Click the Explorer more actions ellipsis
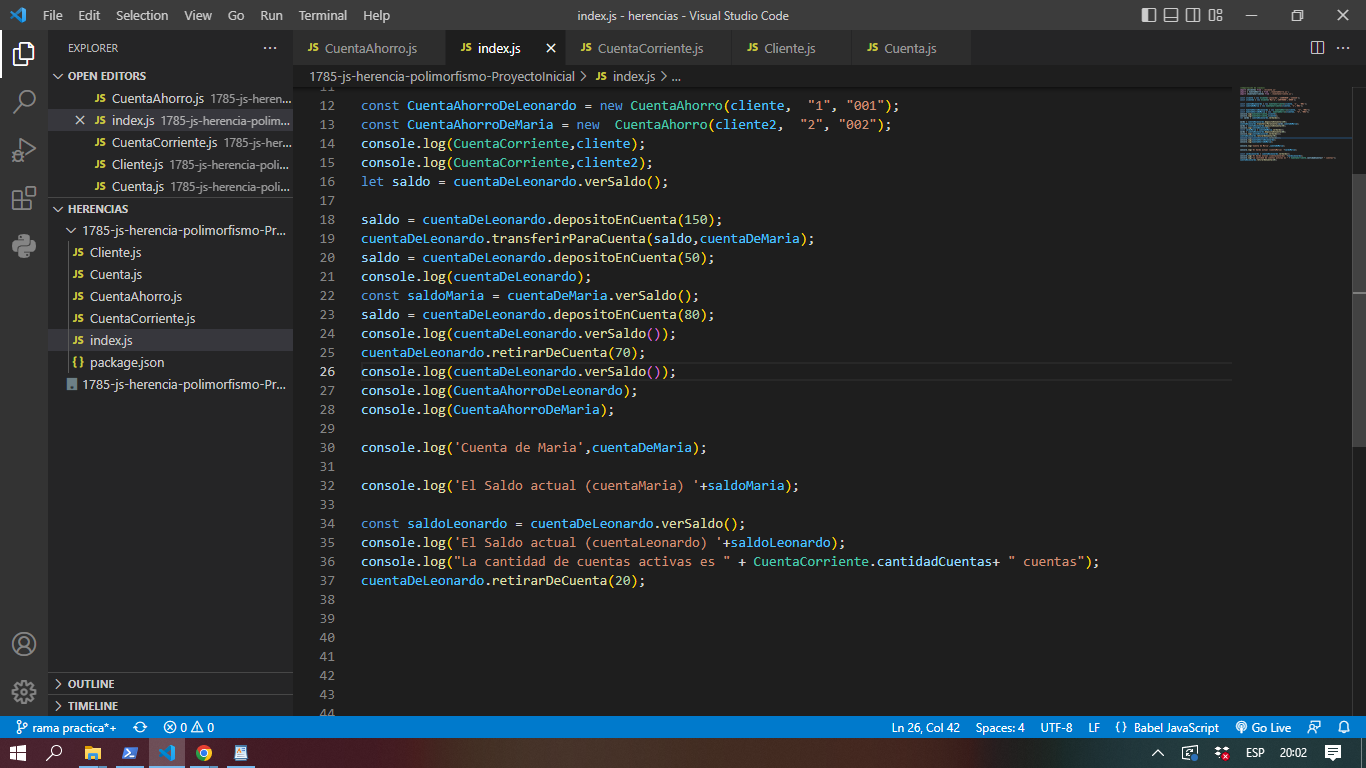 coord(270,48)
